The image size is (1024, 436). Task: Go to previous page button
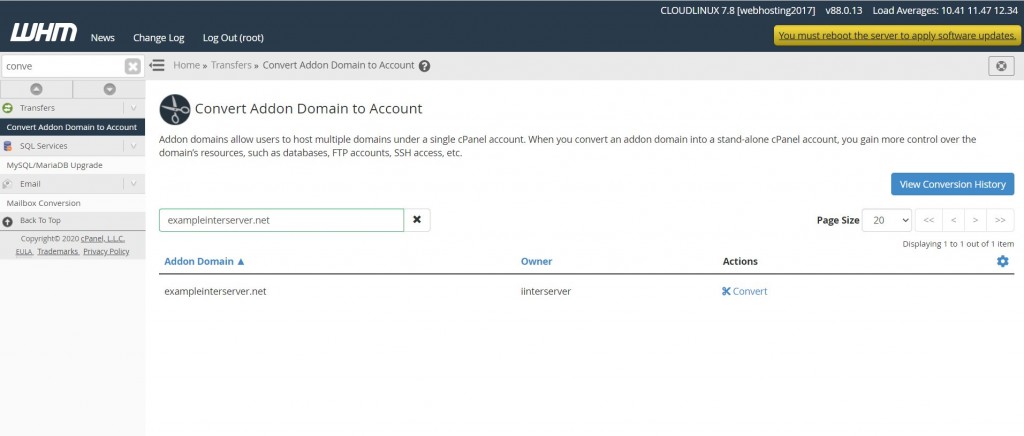(953, 220)
